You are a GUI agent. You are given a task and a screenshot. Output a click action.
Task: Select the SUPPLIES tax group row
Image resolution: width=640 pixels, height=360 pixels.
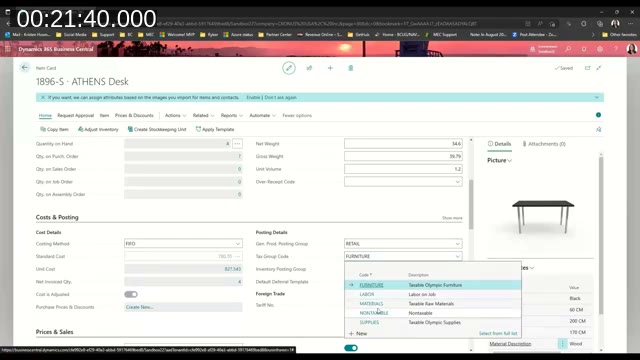[x=433, y=322]
